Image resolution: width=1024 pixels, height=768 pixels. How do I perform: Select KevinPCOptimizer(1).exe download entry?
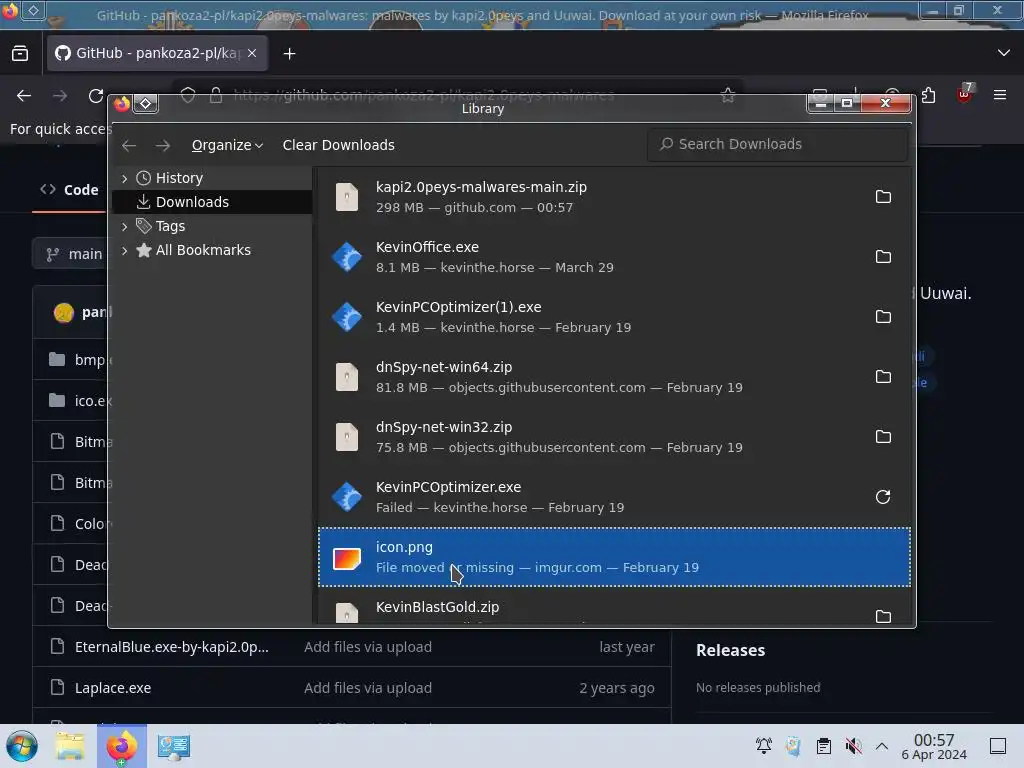[614, 317]
